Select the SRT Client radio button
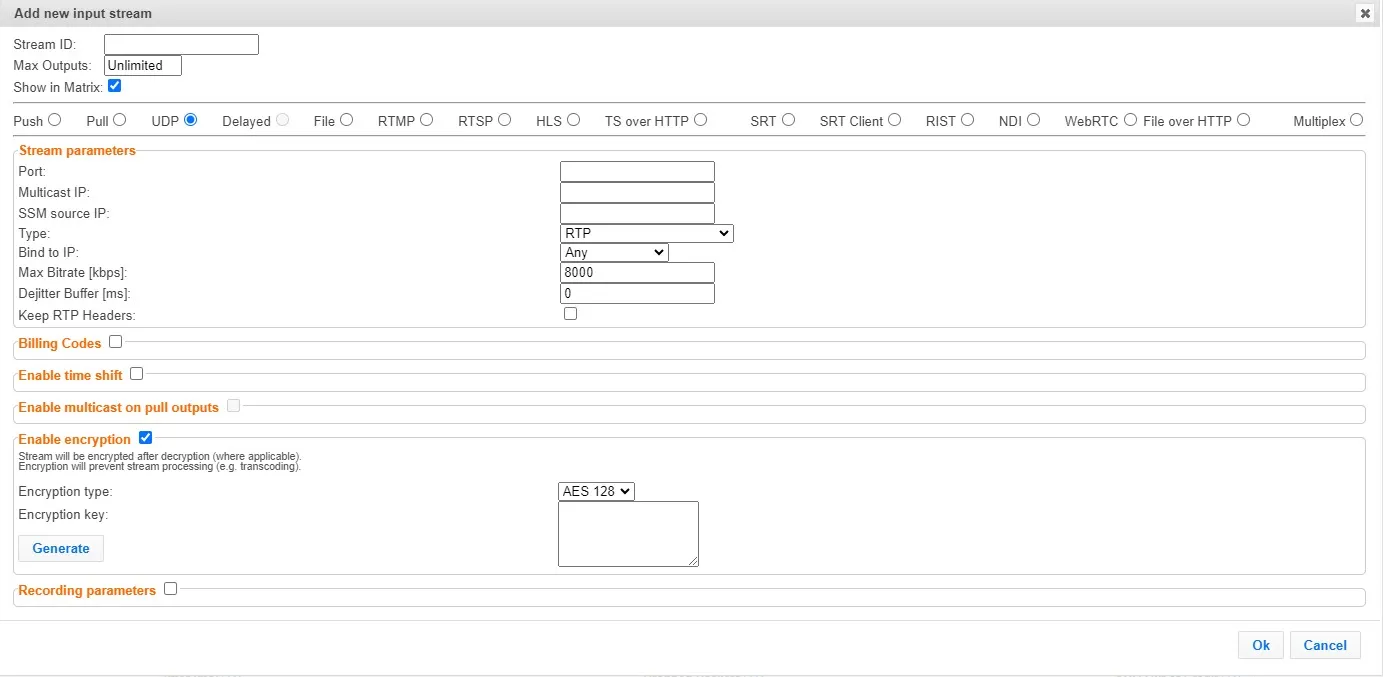The image size is (1383, 677). [x=894, y=119]
